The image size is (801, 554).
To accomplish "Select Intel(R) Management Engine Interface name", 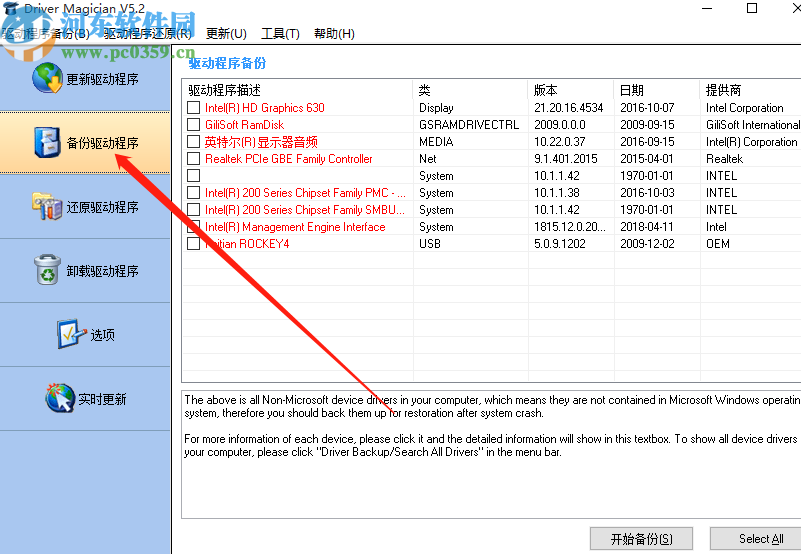I will pyautogui.click(x=295, y=227).
